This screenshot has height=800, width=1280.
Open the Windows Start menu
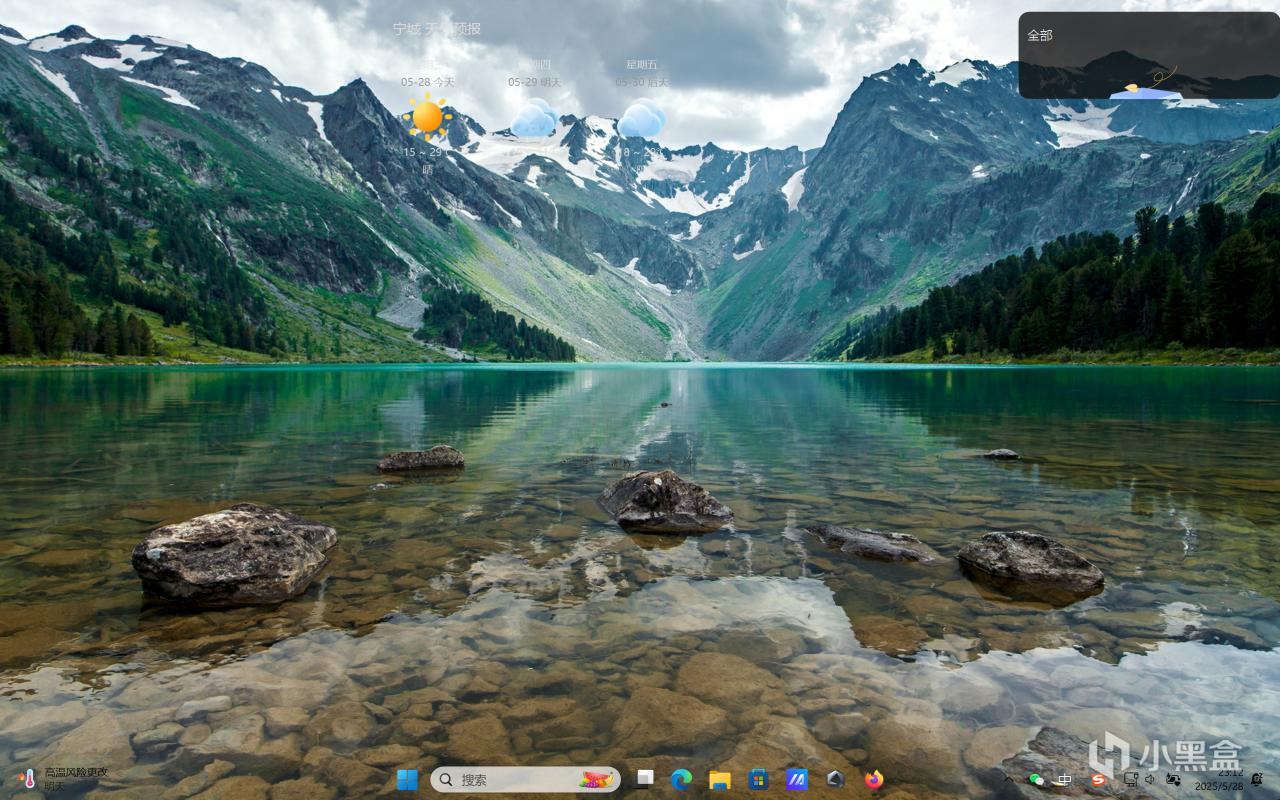pyautogui.click(x=407, y=780)
